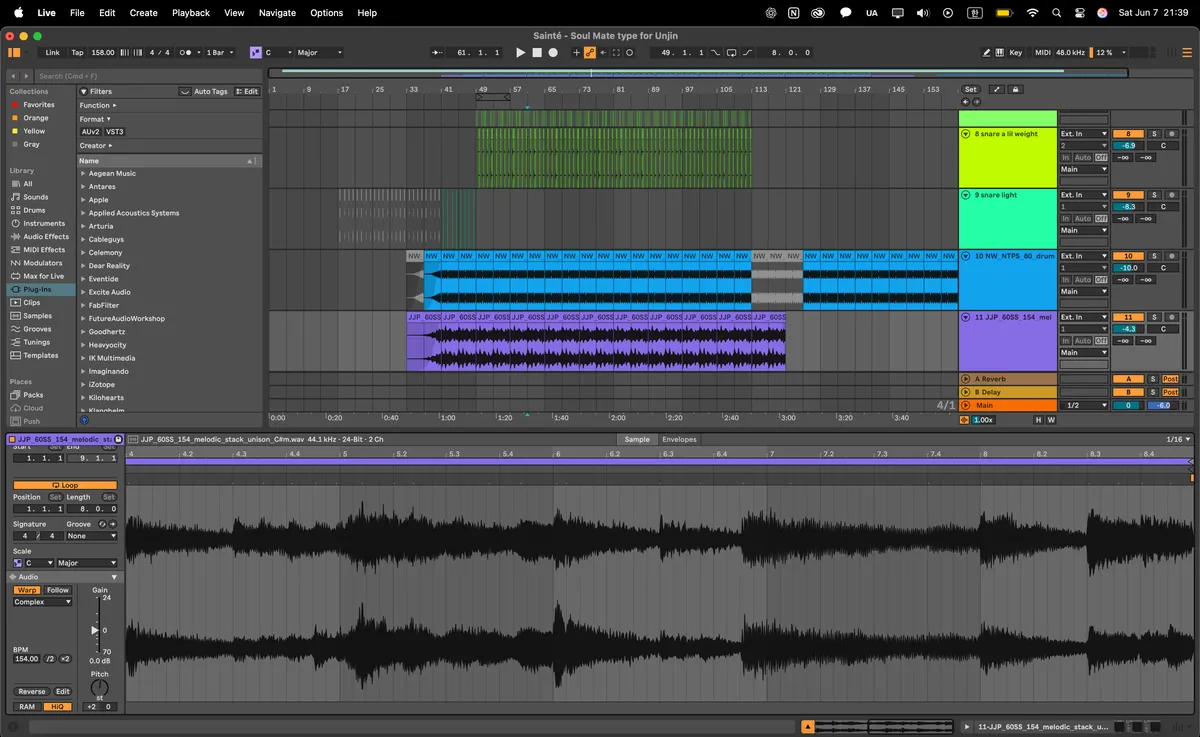Arm the Arrangement Record button
Screen dimensions: 1200x737
553,52
